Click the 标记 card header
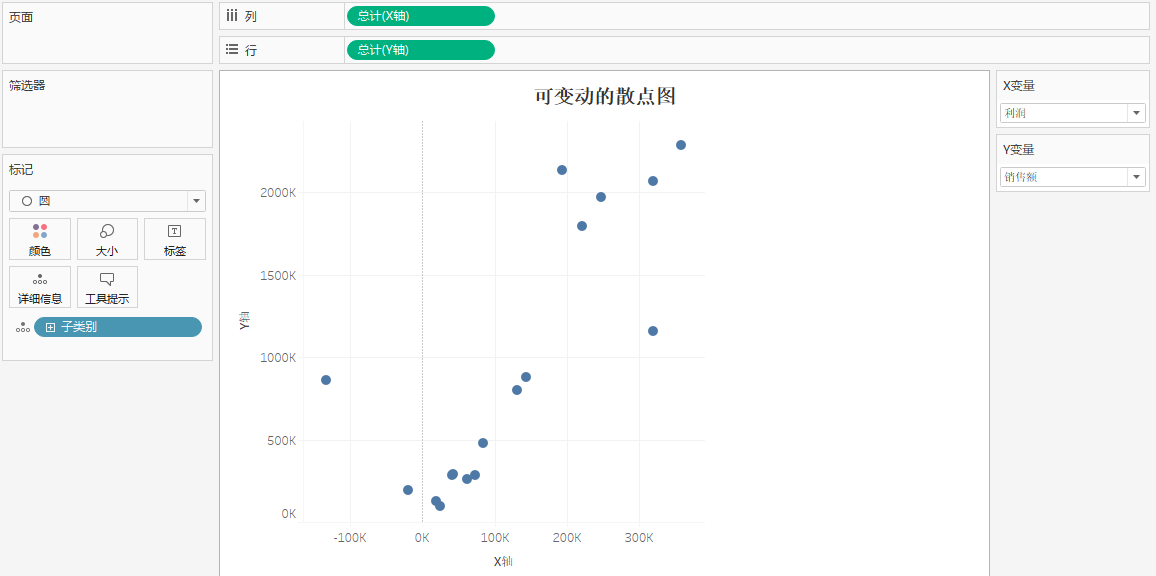Screen dimensions: 1156x576 coord(21,170)
